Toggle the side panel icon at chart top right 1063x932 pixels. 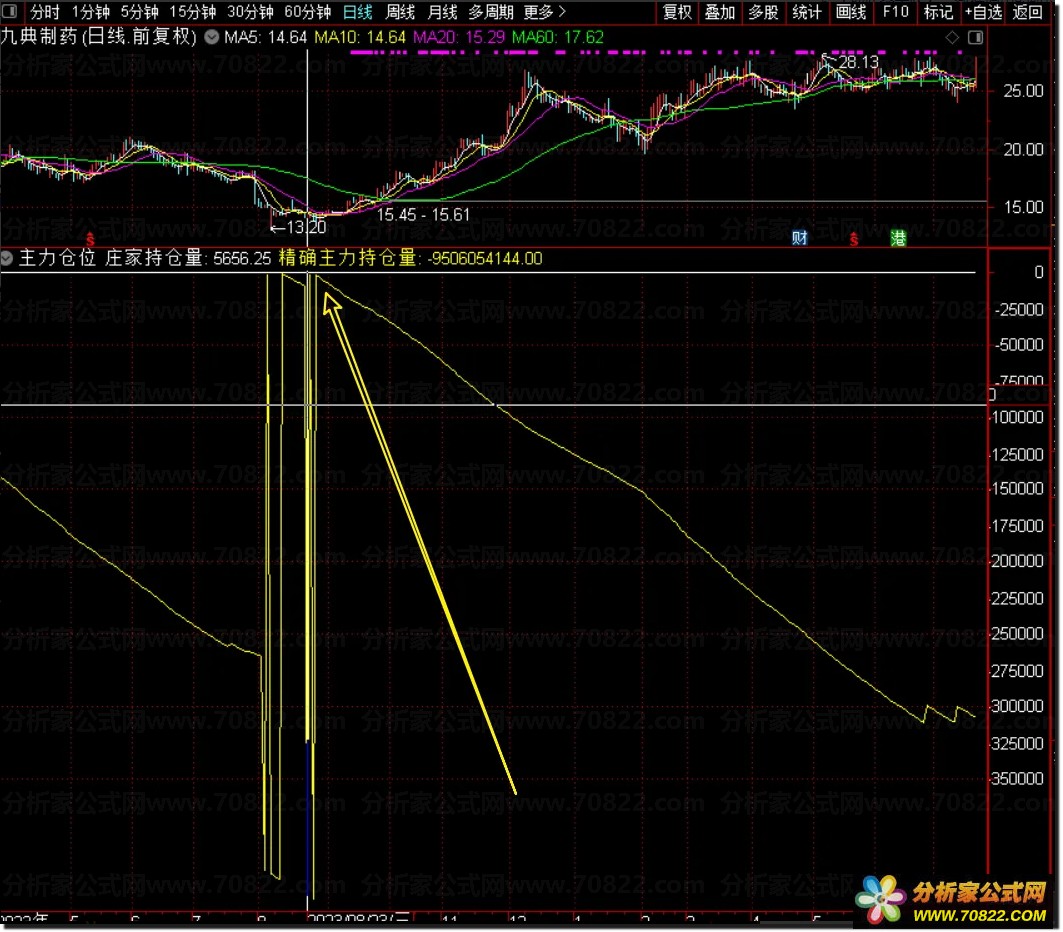(x=975, y=37)
